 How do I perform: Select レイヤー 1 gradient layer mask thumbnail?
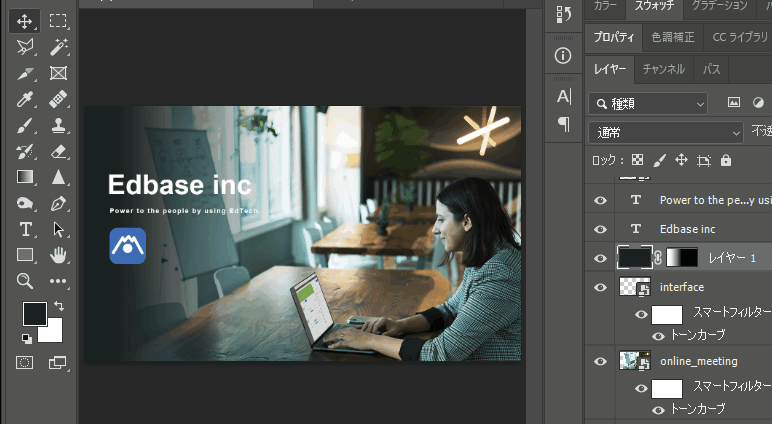click(x=682, y=258)
